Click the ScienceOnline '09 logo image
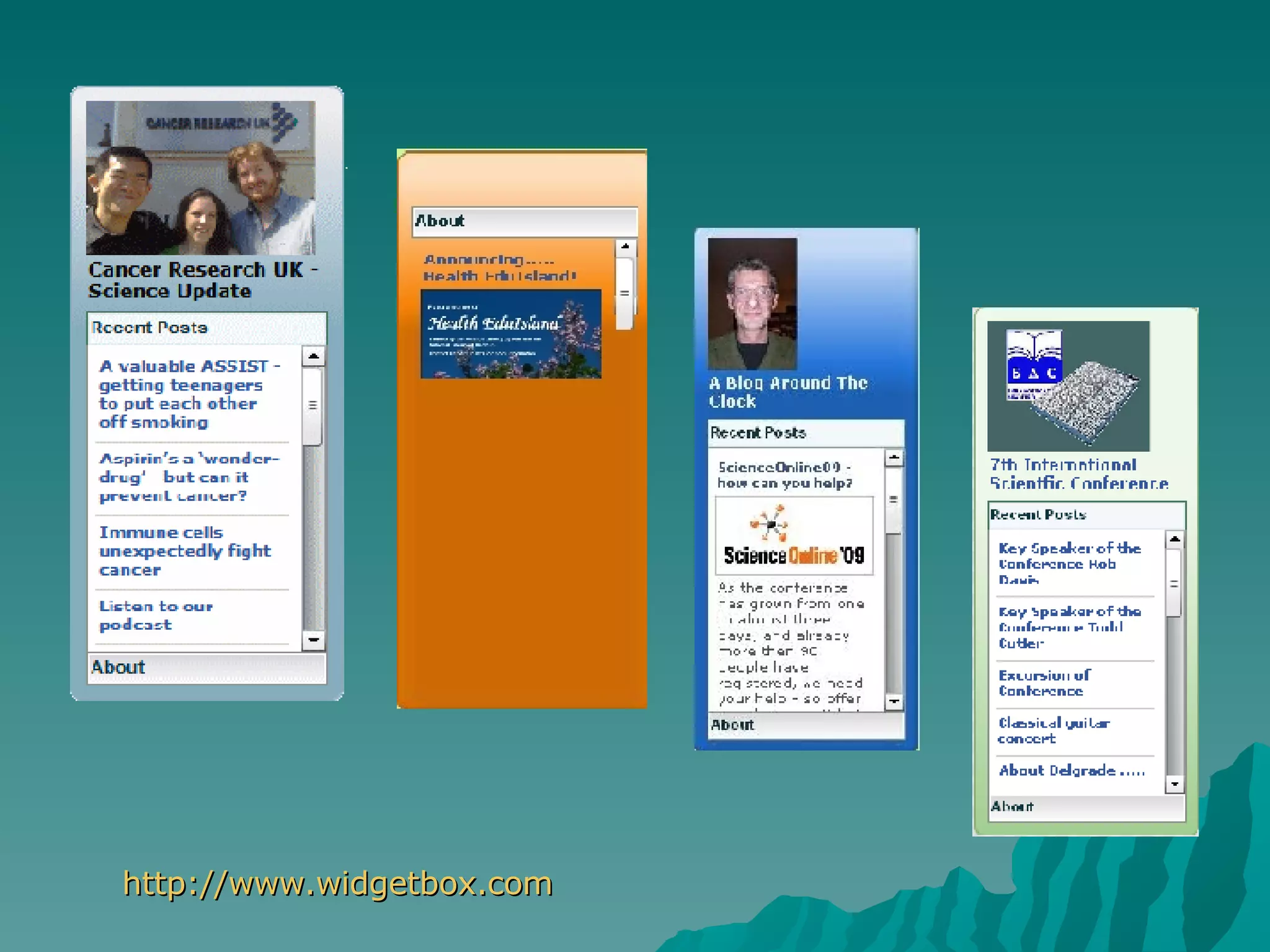 [x=794, y=535]
